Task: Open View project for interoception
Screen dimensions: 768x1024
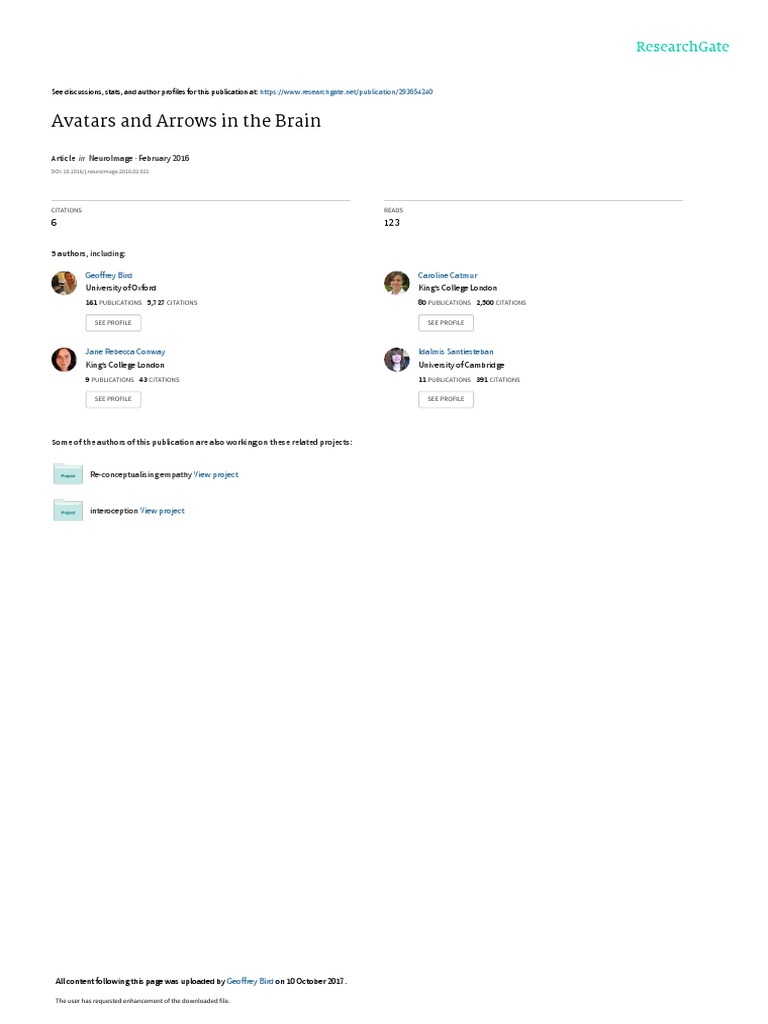Action: pyautogui.click(x=163, y=511)
